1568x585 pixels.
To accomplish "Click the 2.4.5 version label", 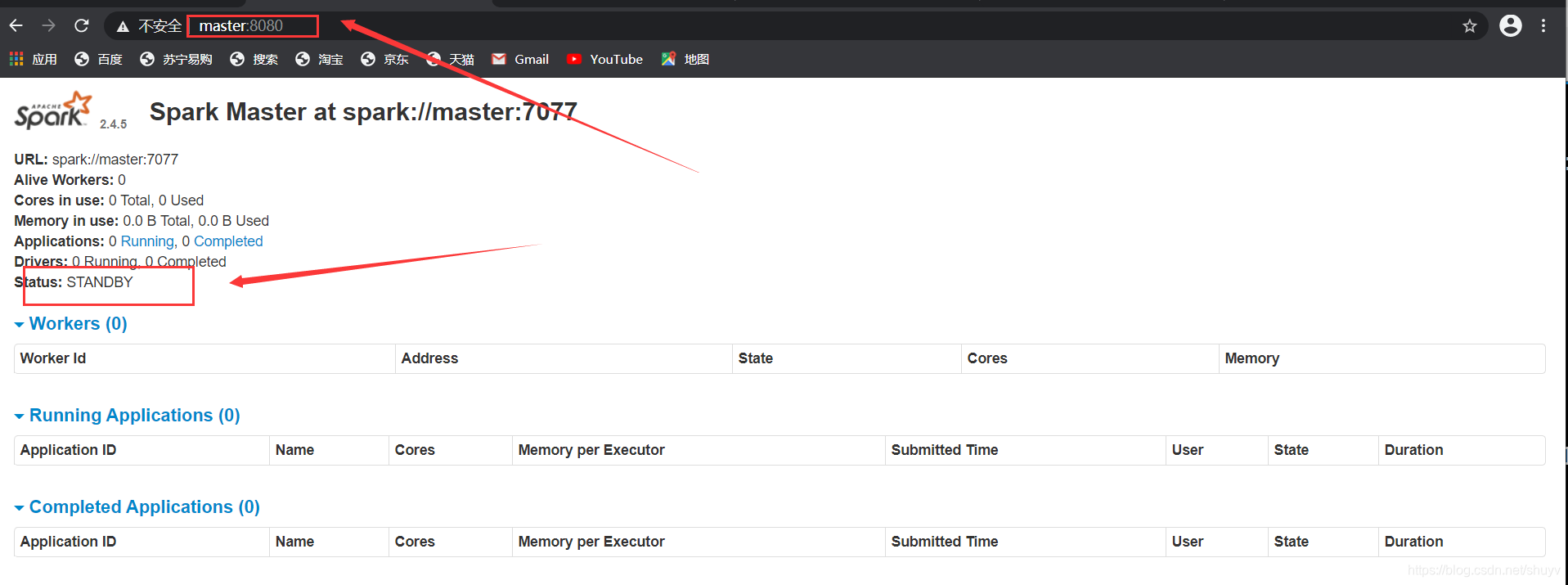I will point(113,124).
